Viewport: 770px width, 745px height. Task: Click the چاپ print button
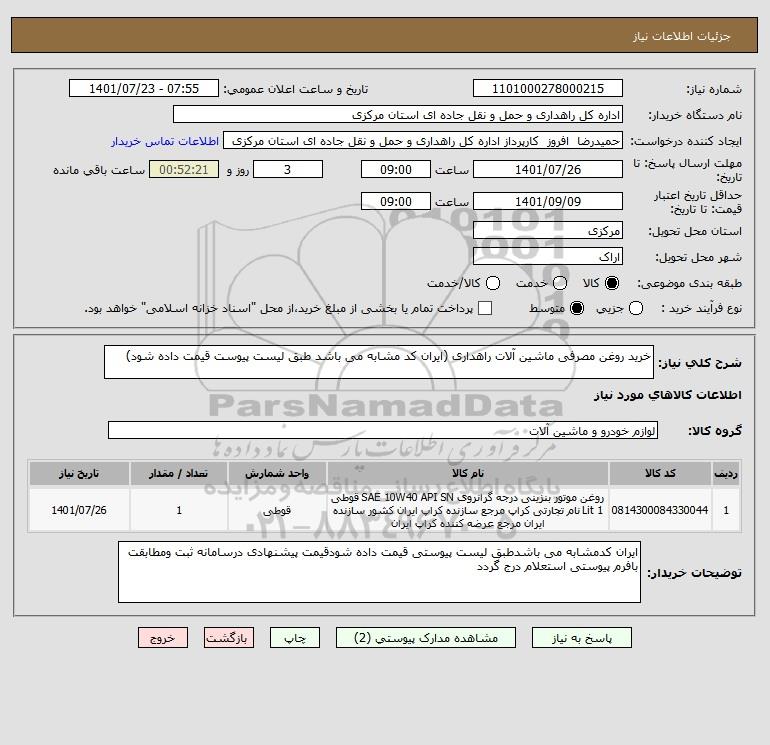(x=295, y=637)
